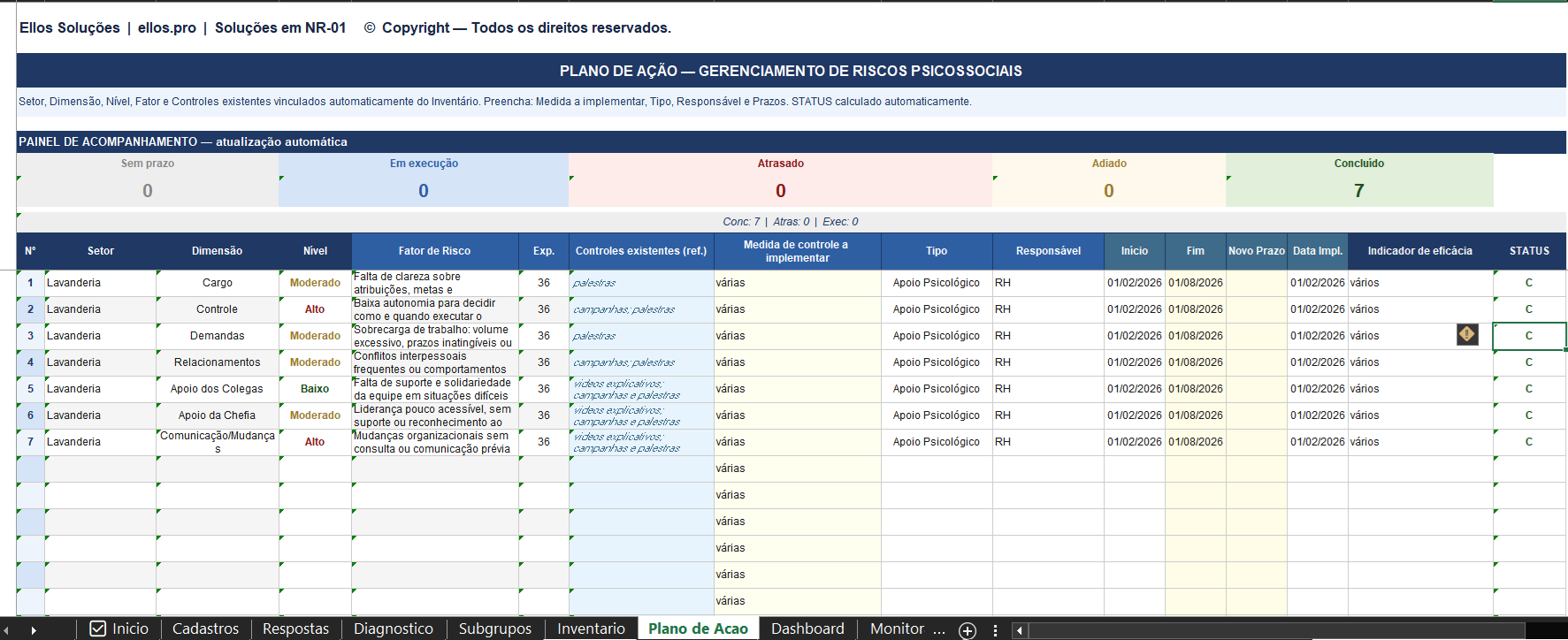Open the Monitor sheet tab
1568x640 pixels.
point(897,629)
